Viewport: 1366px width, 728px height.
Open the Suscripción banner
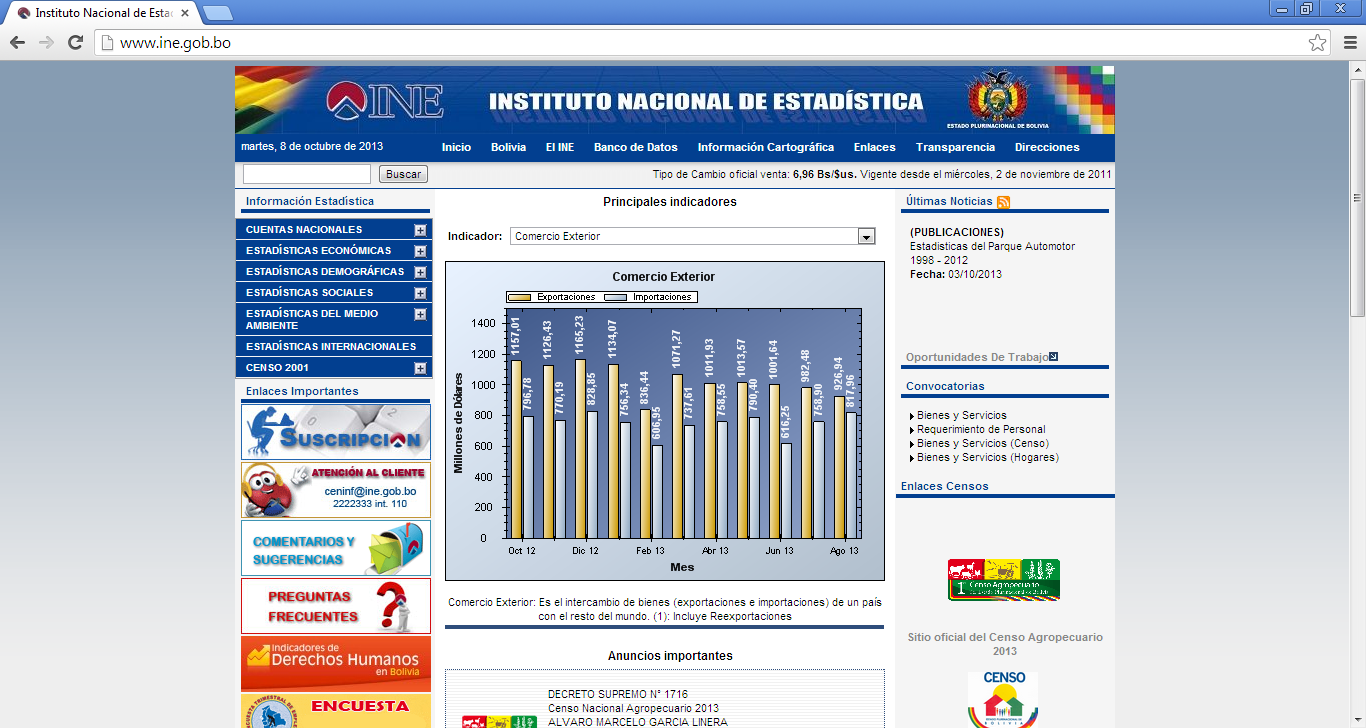[336, 432]
